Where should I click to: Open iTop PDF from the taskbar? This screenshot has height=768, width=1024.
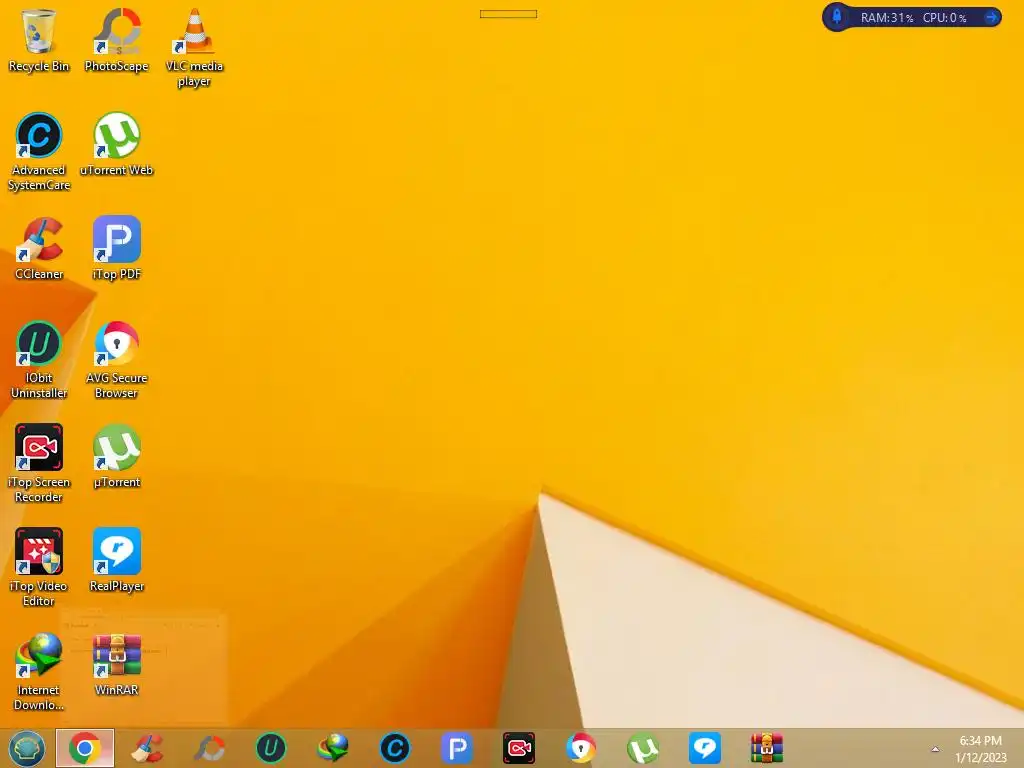457,748
